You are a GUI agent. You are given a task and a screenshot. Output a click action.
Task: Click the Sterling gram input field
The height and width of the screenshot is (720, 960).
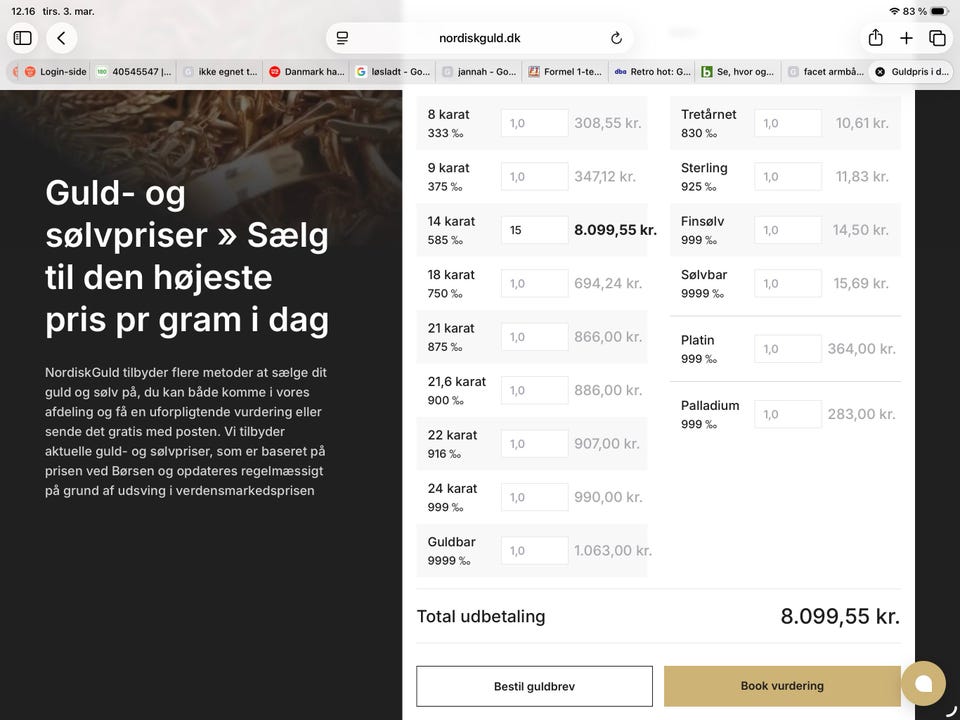[788, 176]
